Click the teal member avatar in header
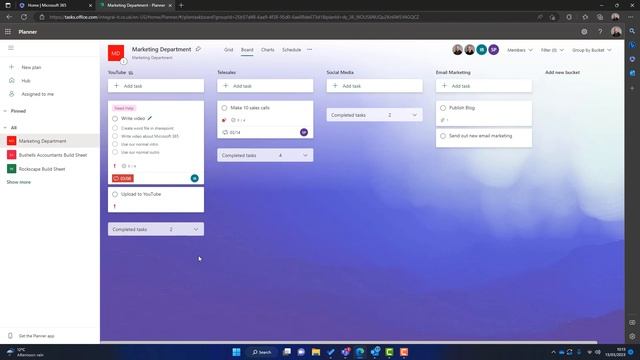640x360 pixels. (482, 50)
